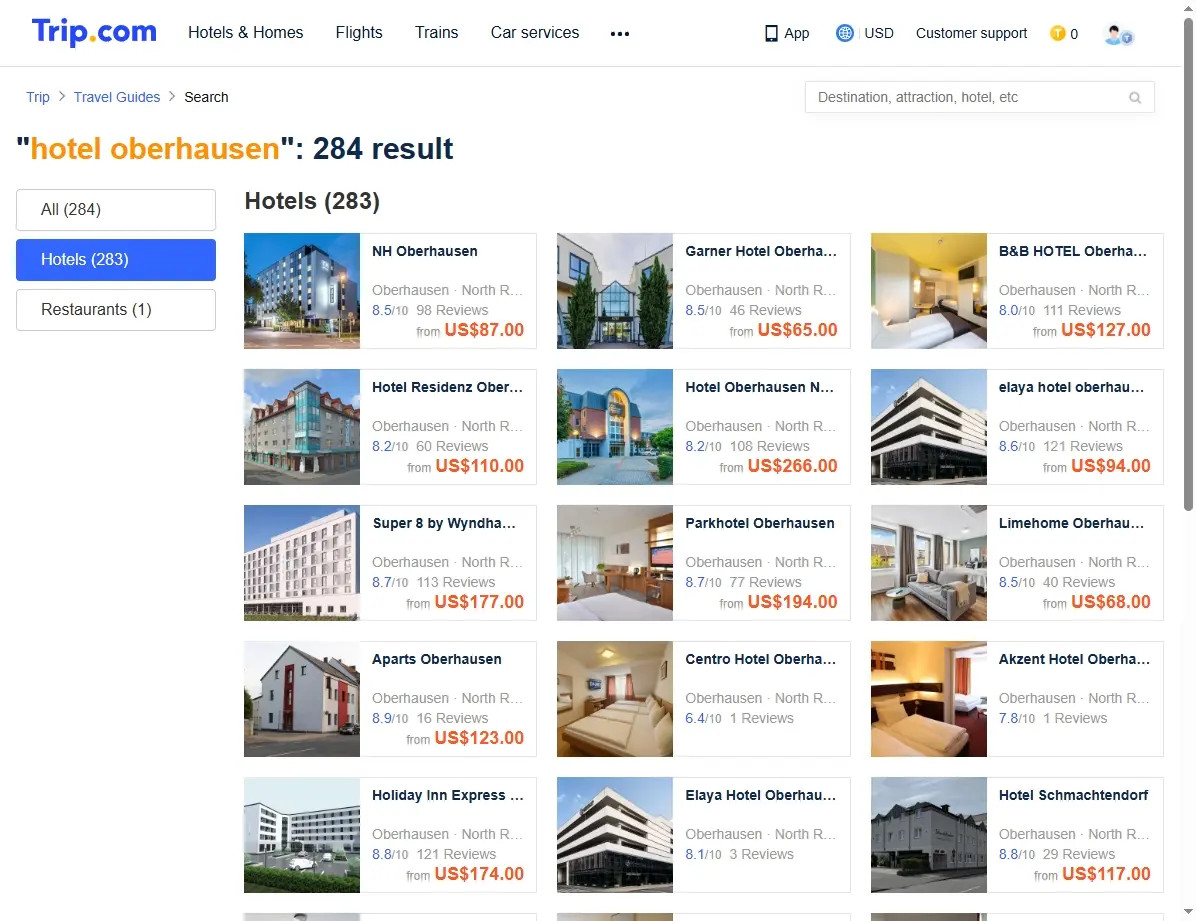
Task: Click Hotel Residenz Ober... title
Action: coord(447,387)
